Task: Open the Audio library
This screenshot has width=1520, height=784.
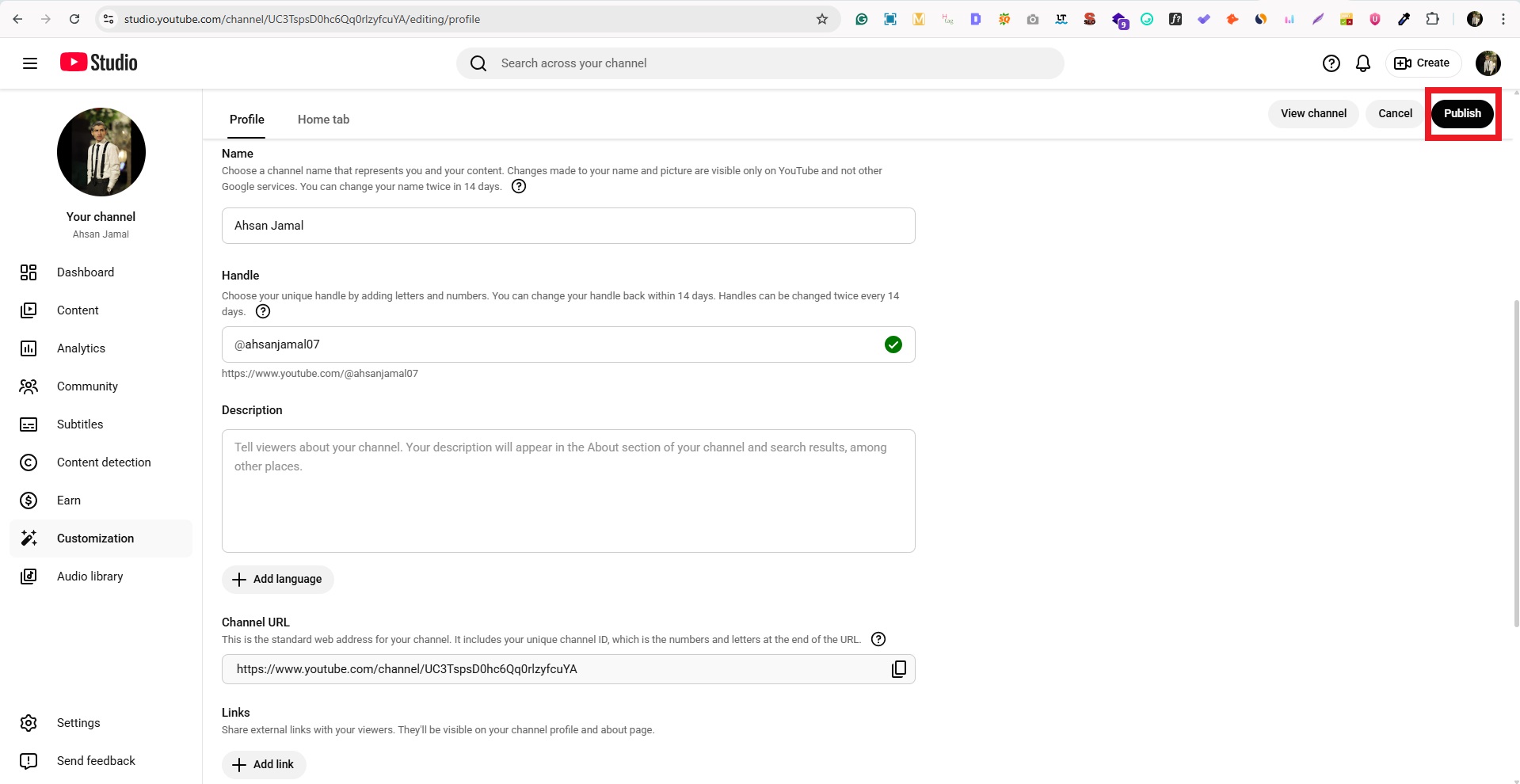Action: [90, 576]
